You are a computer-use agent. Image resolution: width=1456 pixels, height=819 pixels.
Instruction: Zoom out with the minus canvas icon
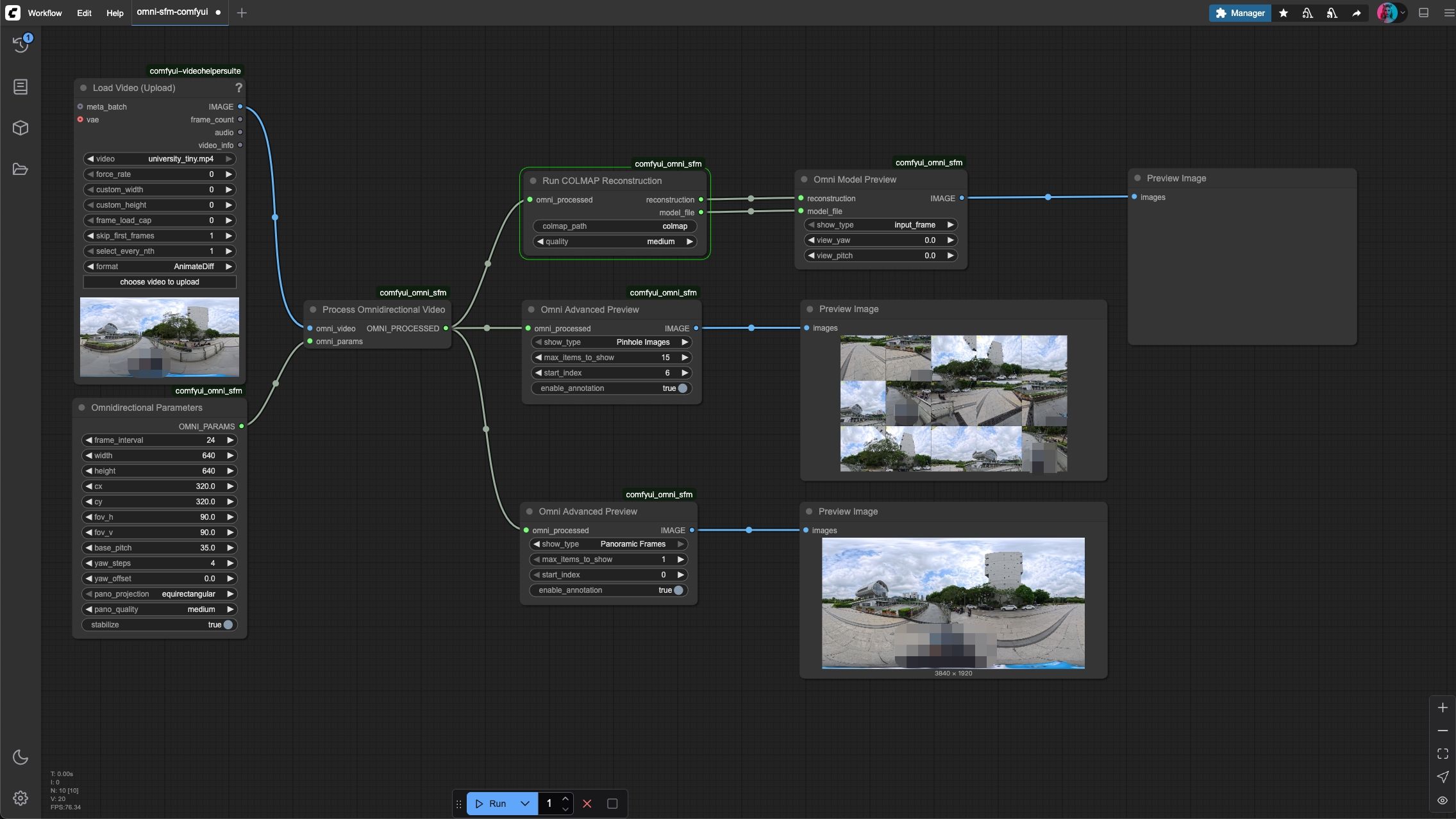coord(1443,731)
